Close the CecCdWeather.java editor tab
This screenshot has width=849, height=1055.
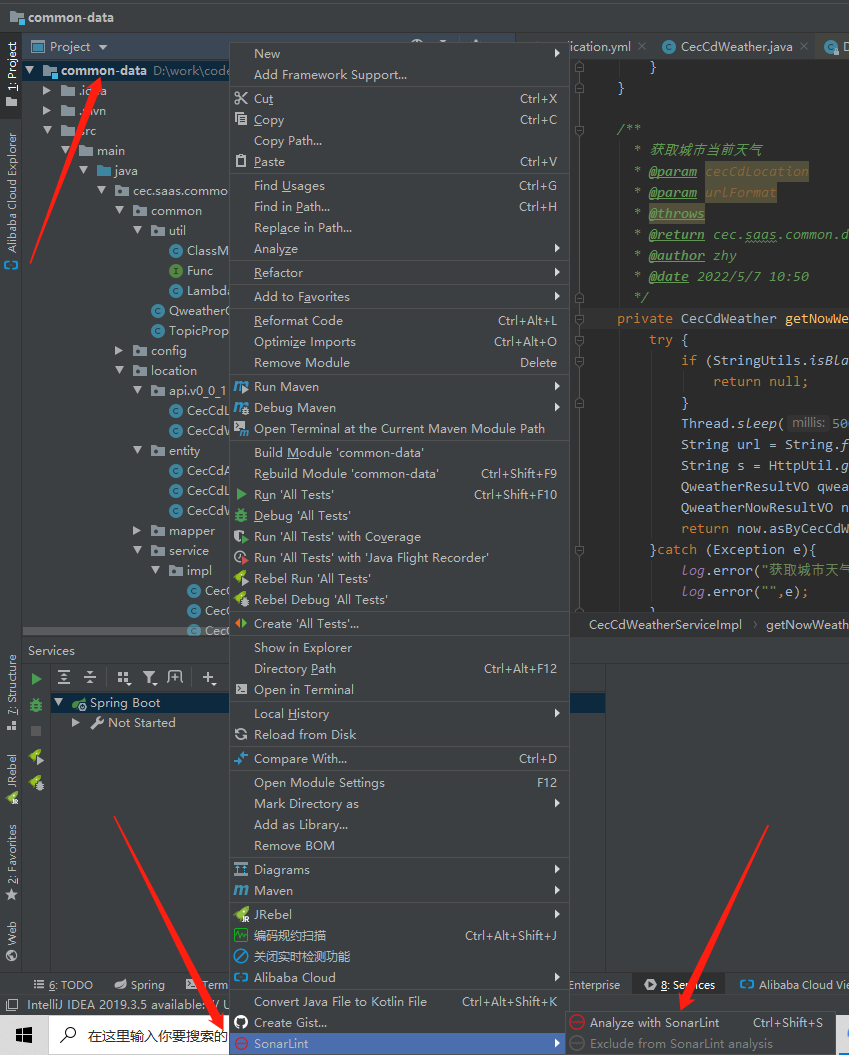(x=804, y=46)
